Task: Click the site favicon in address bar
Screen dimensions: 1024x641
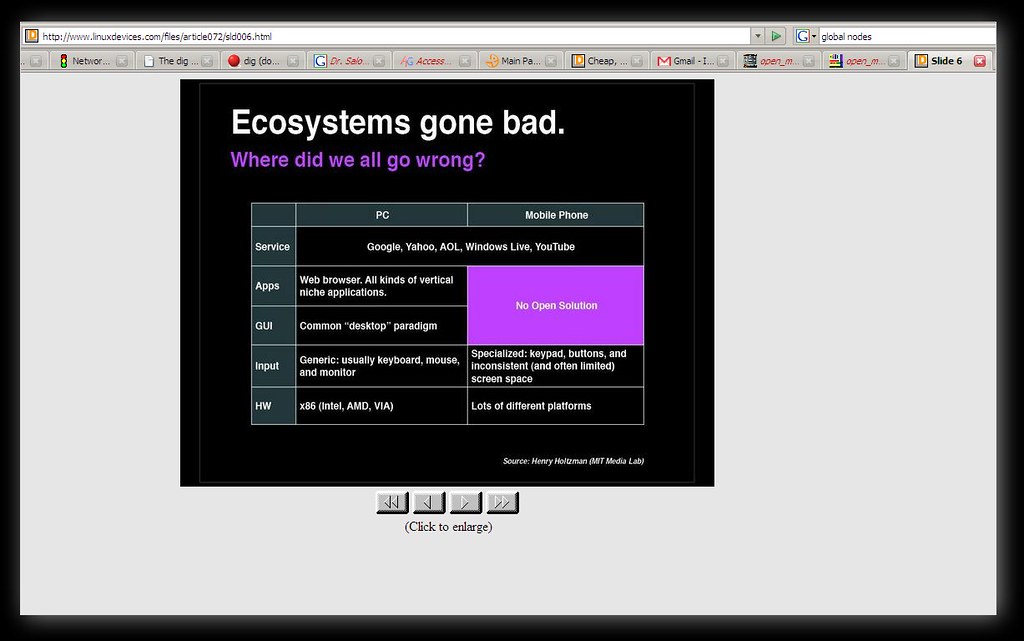Action: pyautogui.click(x=31, y=36)
